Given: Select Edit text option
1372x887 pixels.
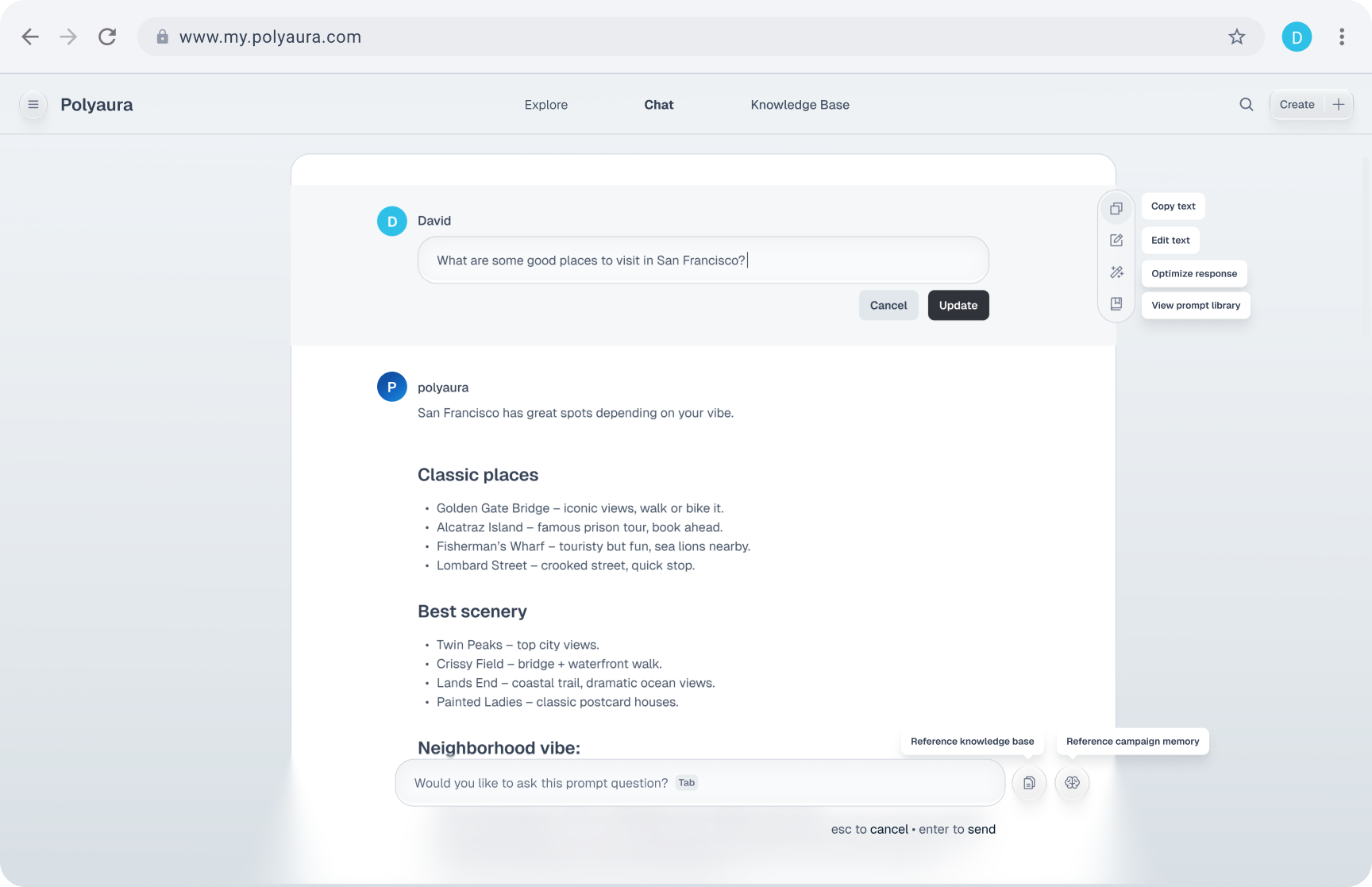Looking at the screenshot, I should 1170,240.
